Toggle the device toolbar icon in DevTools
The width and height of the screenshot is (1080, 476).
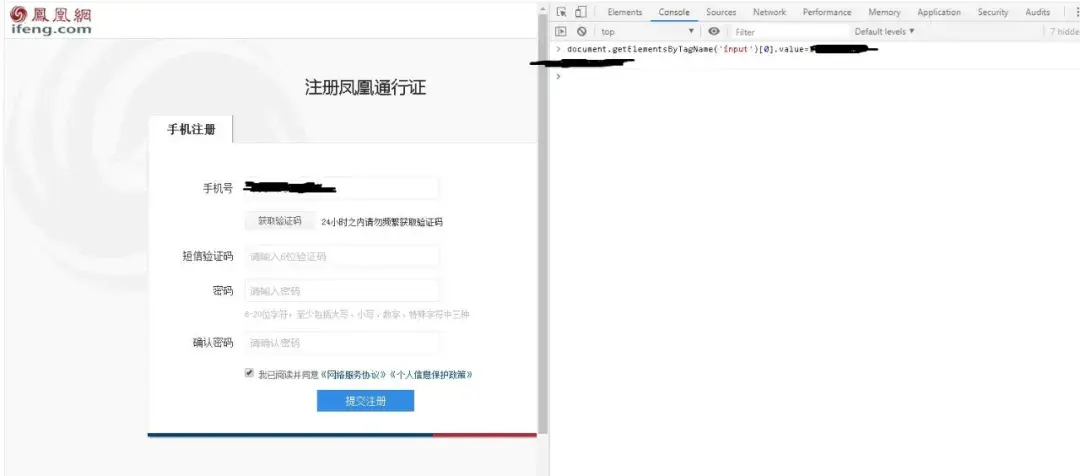(581, 12)
